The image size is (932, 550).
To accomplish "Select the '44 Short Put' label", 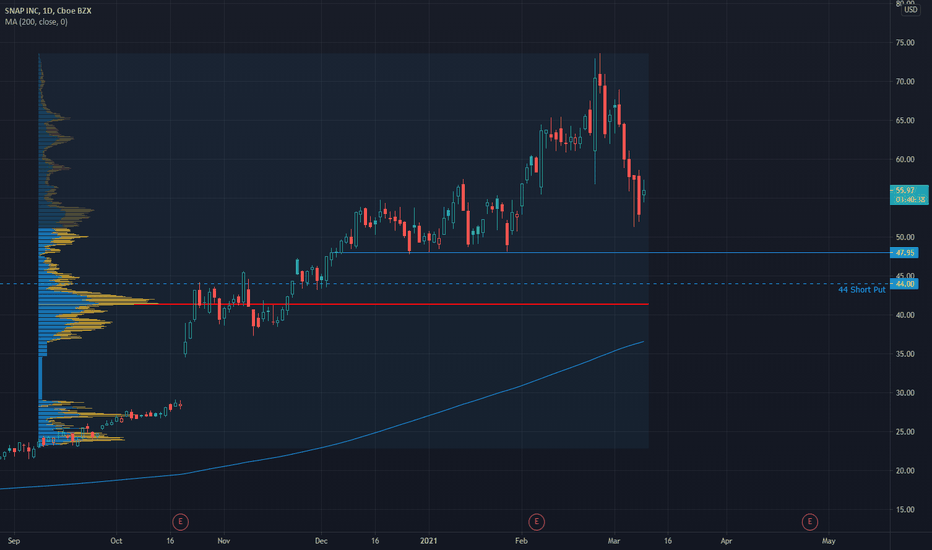I will coord(861,290).
